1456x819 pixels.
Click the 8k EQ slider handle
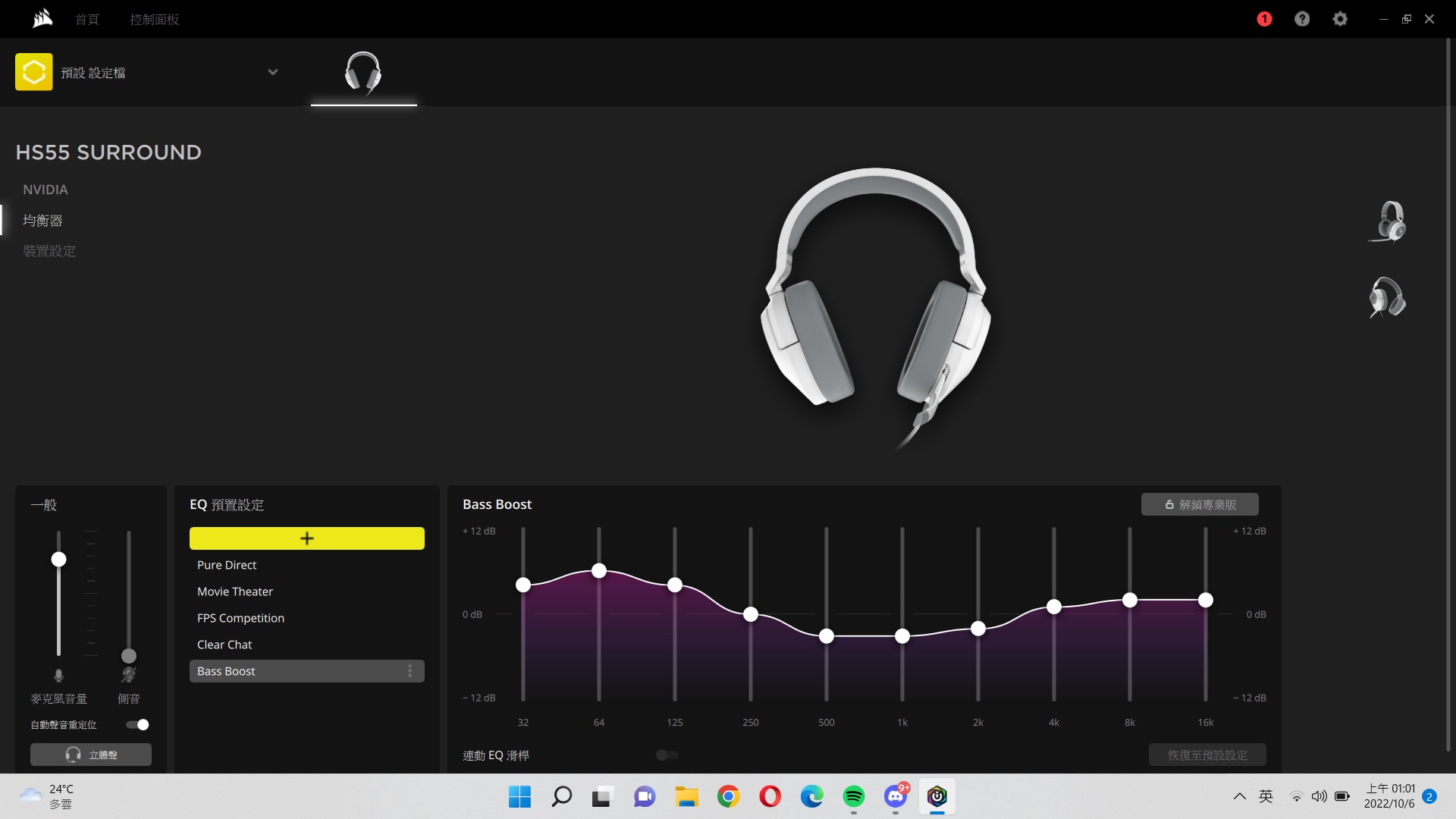(1130, 600)
